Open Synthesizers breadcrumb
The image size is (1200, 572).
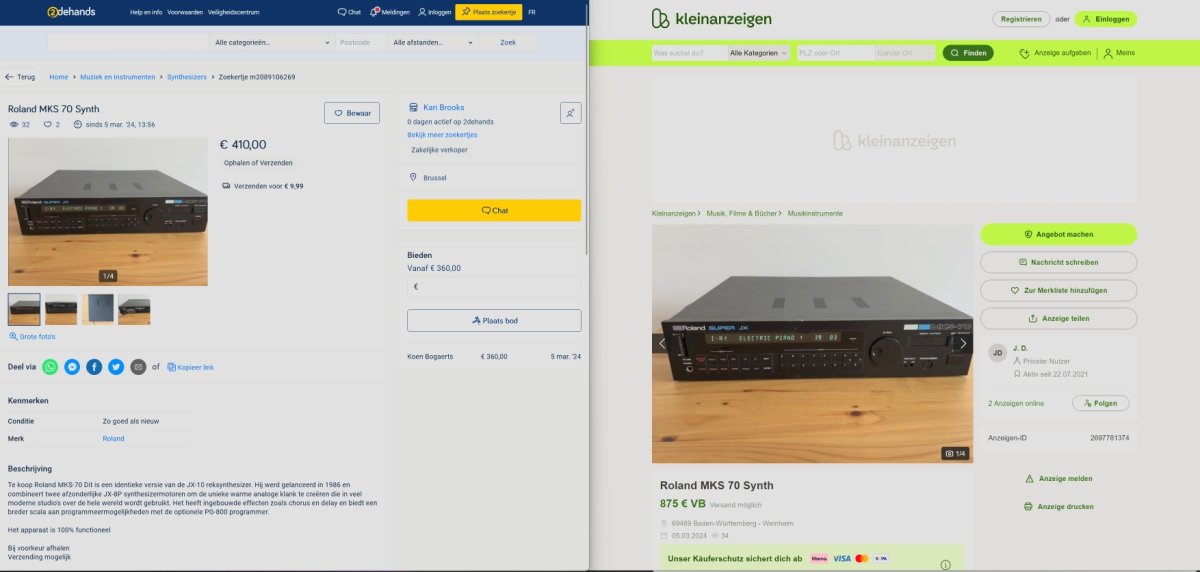(x=187, y=77)
